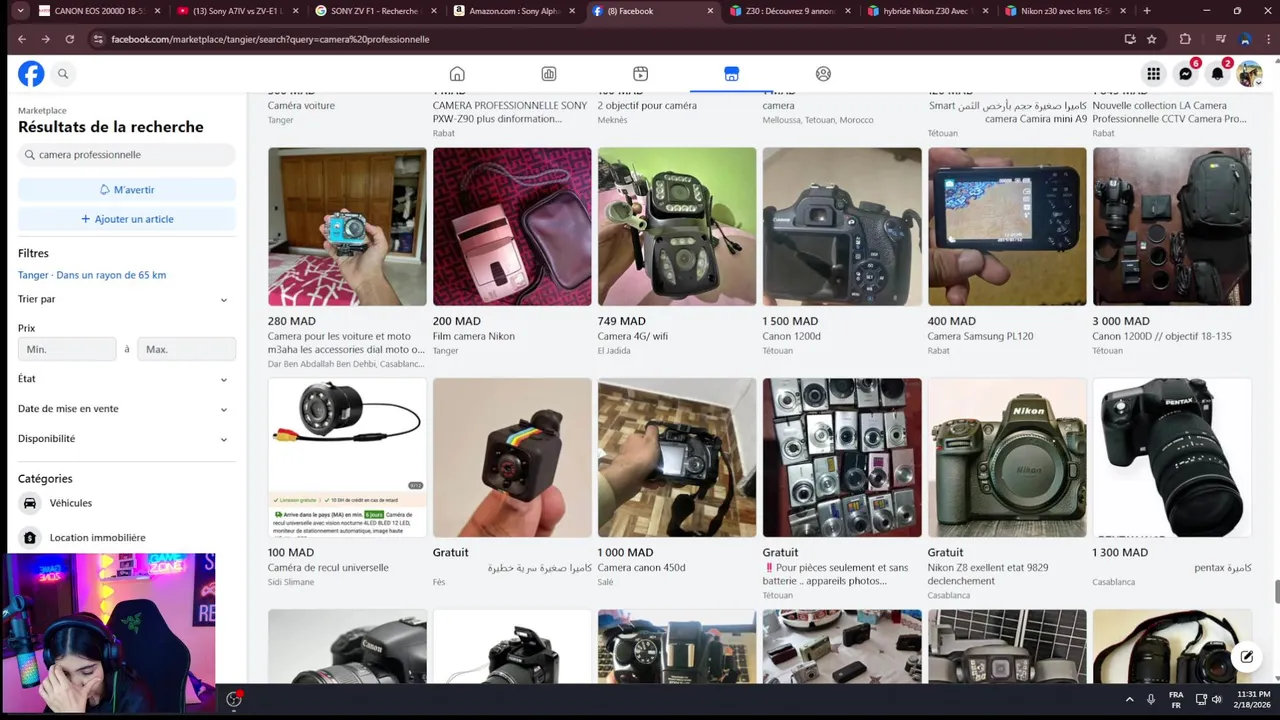The height and width of the screenshot is (720, 1280).
Task: Click the page vertical scrollbar thumb
Action: click(x=1276, y=591)
